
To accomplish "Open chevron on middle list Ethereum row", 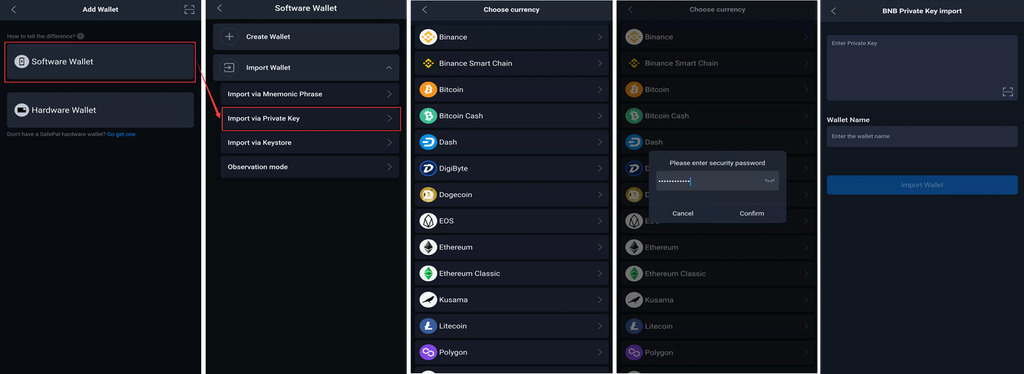I will point(600,247).
